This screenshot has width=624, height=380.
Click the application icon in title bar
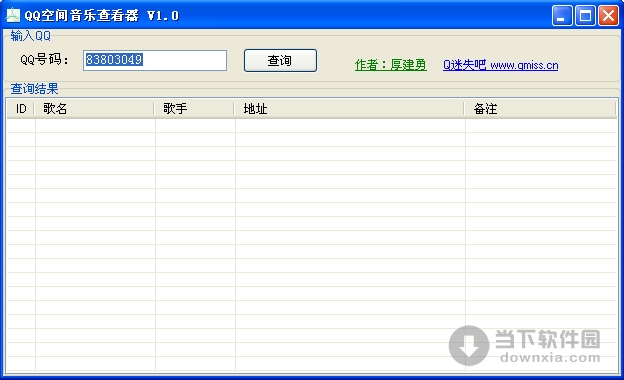(x=13, y=15)
